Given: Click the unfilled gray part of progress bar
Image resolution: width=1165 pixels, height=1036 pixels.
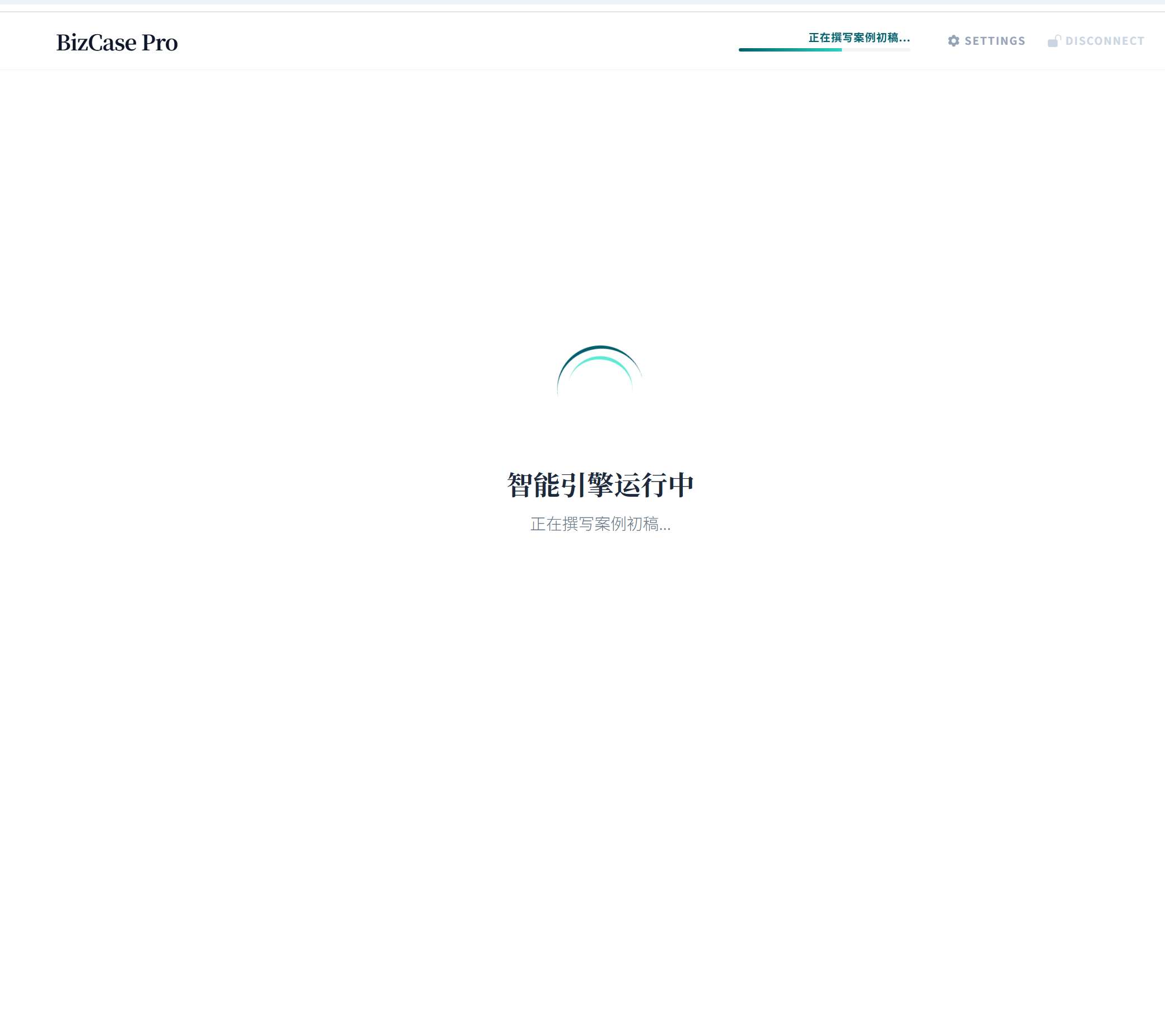Looking at the screenshot, I should pos(876,50).
